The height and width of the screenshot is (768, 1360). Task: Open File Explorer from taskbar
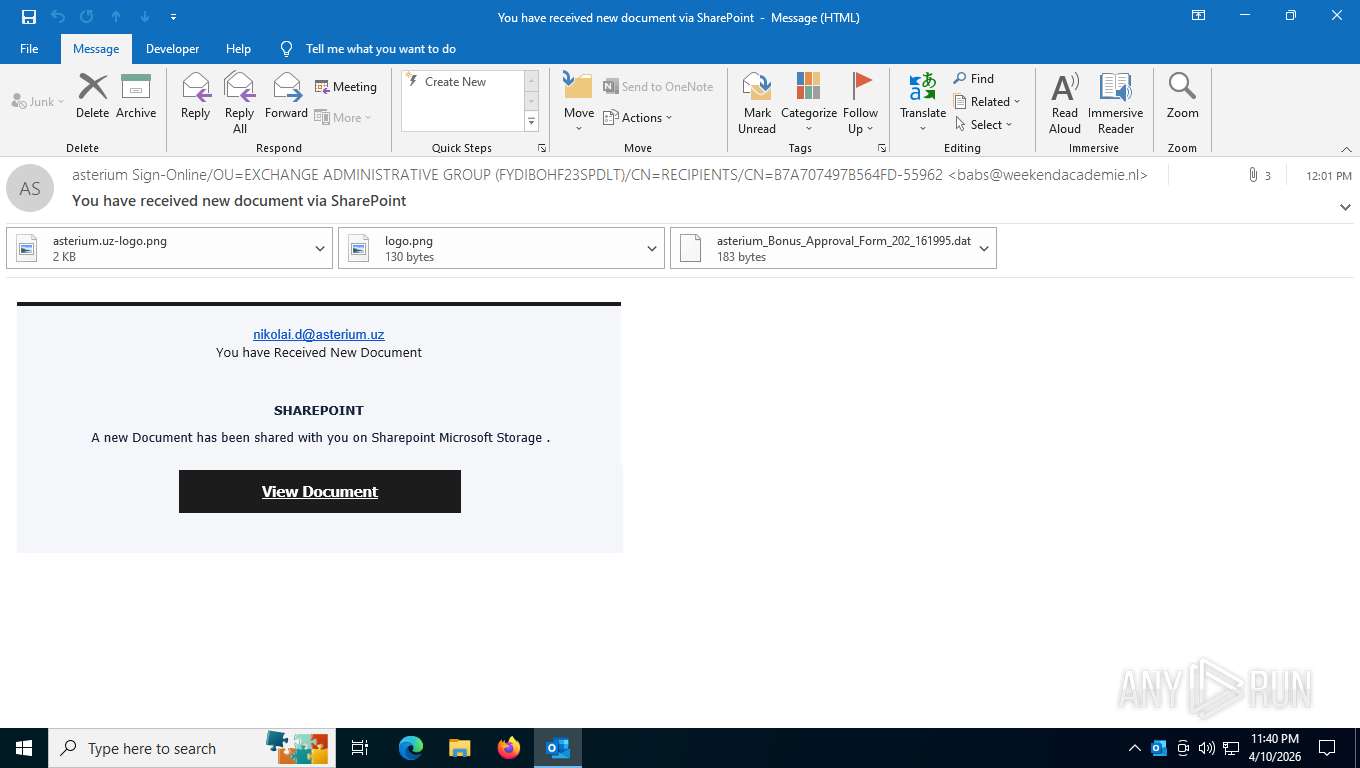[460, 748]
